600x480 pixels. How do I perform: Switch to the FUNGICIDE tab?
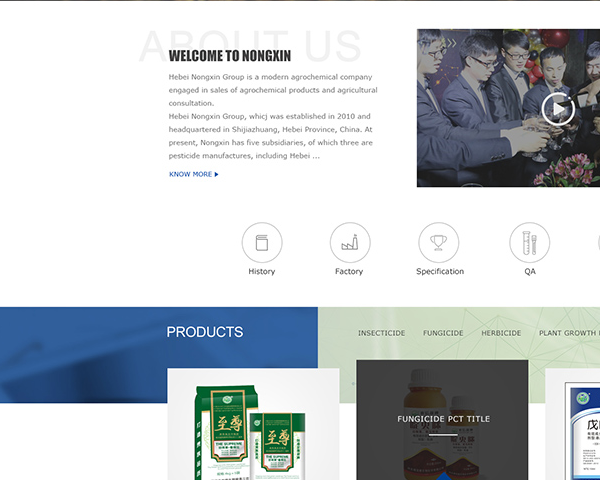pos(443,333)
